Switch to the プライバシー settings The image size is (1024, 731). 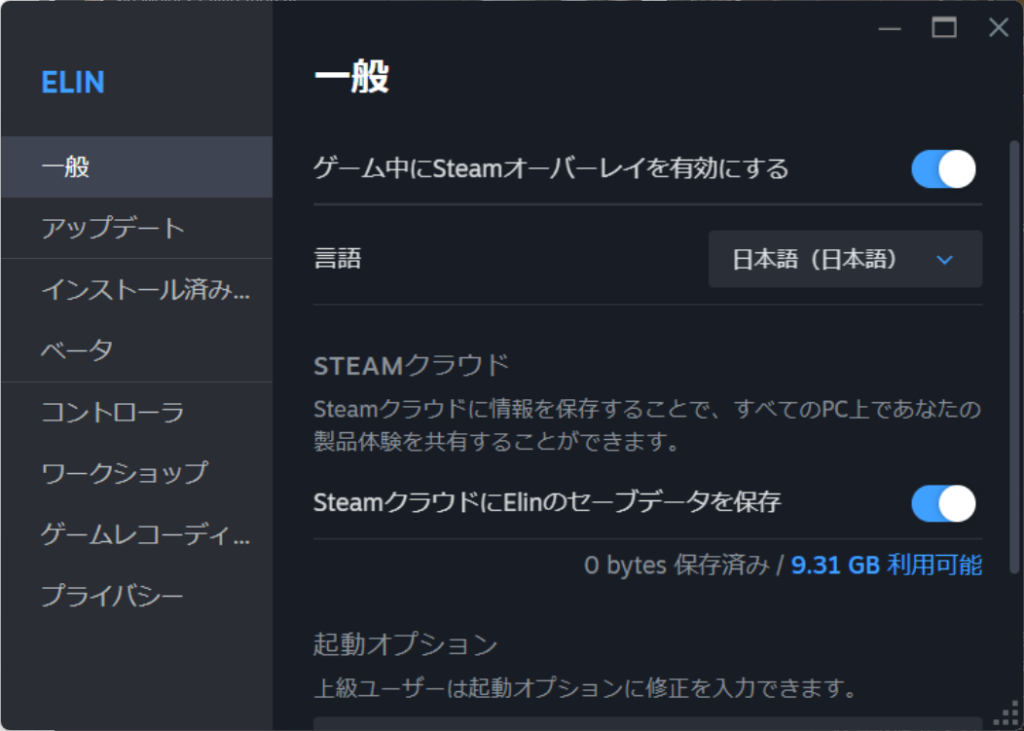[136, 597]
